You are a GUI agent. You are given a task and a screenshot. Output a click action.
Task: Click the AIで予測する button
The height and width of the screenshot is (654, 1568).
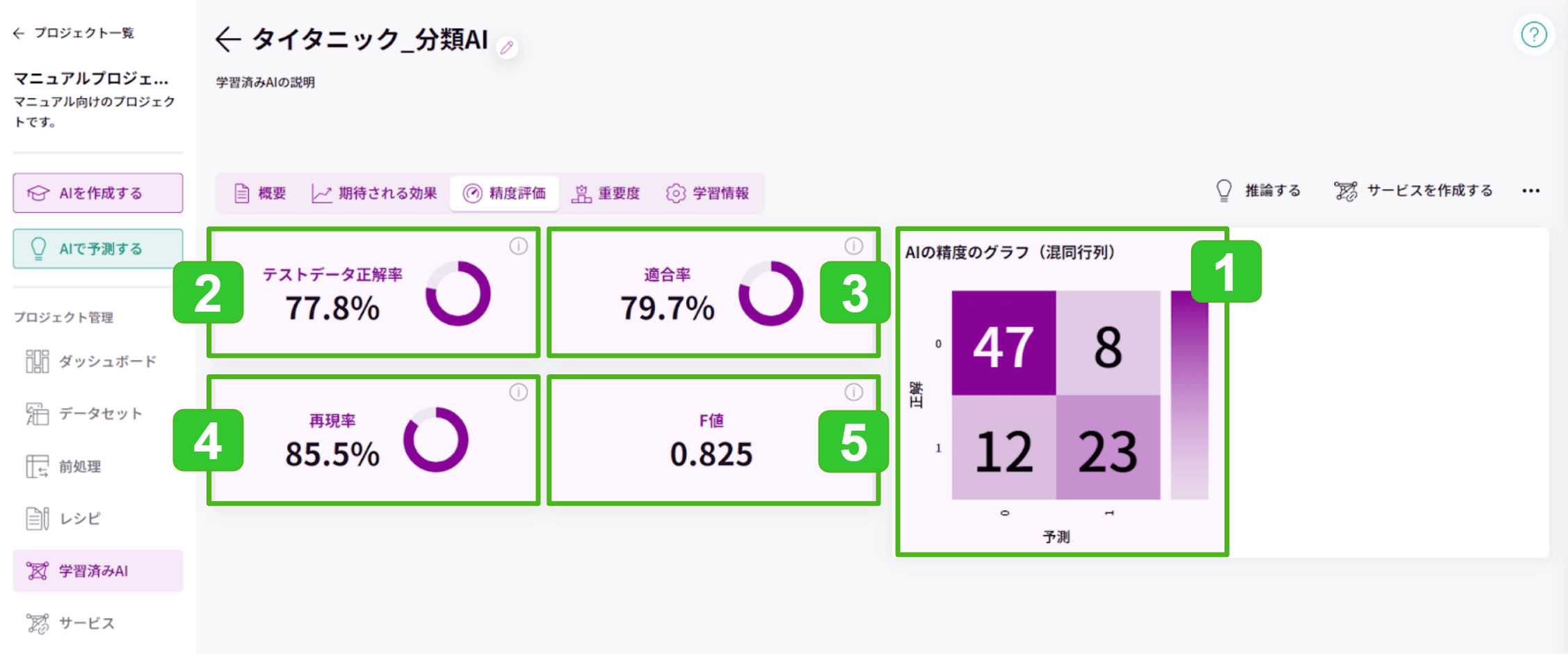pyautogui.click(x=98, y=248)
